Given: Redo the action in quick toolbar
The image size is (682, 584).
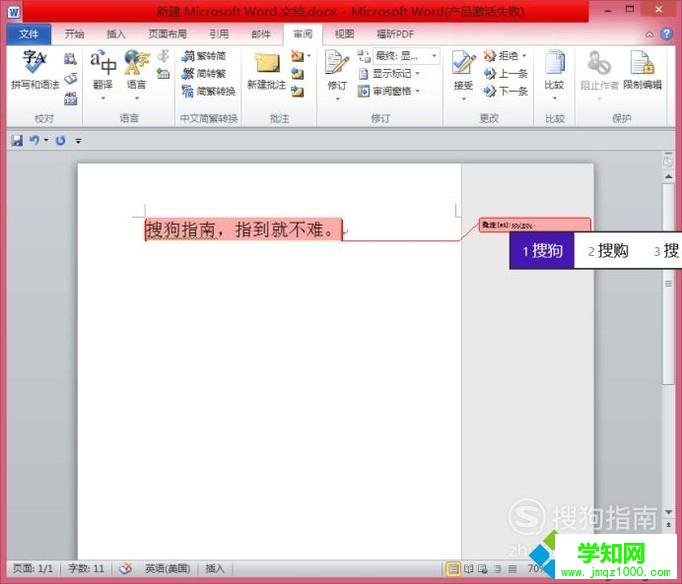Looking at the screenshot, I should 60,140.
